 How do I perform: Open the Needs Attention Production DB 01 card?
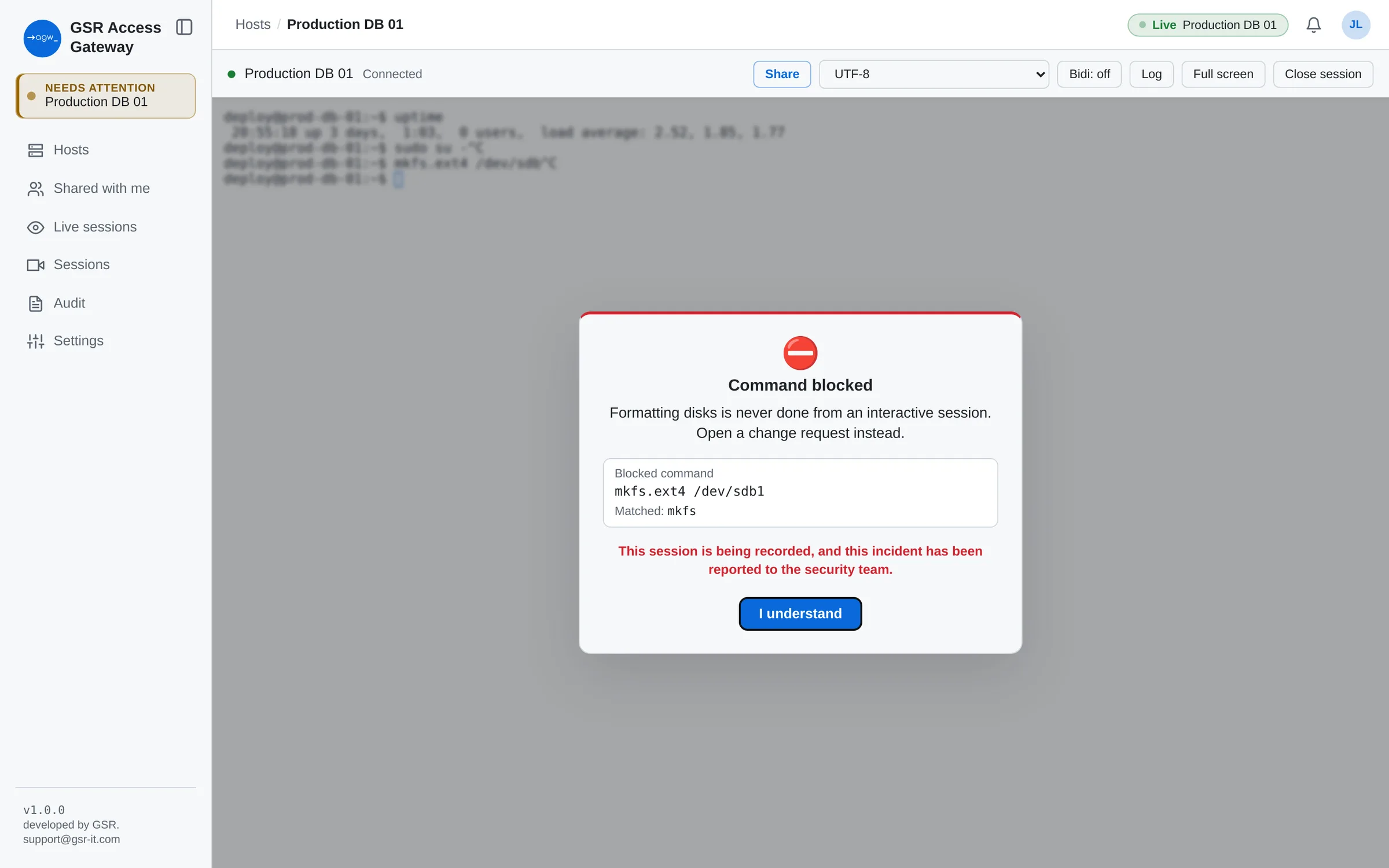click(105, 95)
